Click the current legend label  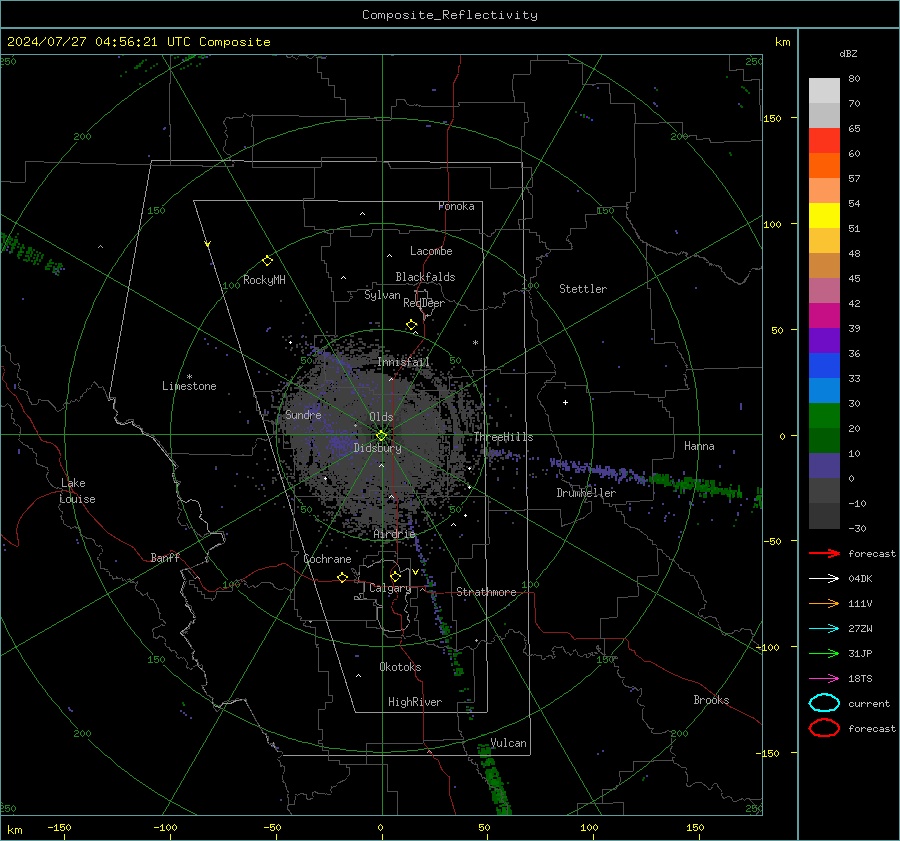pyautogui.click(x=869, y=703)
